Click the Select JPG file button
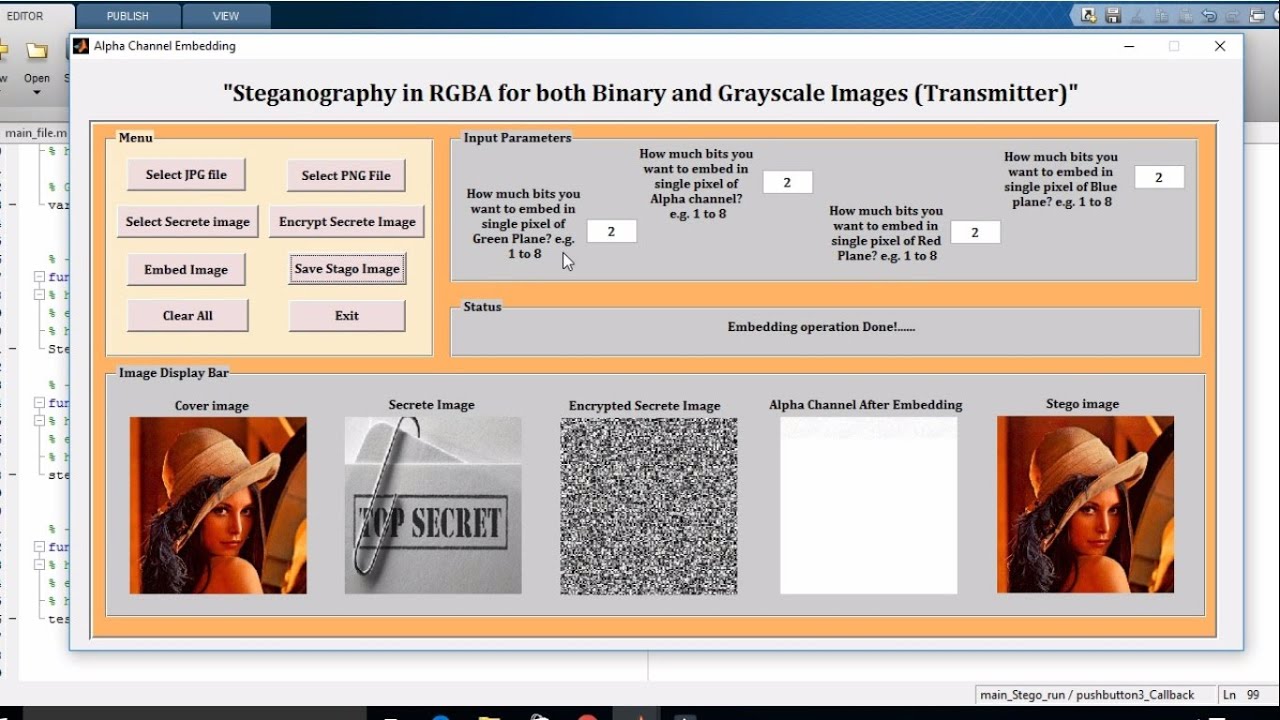The height and width of the screenshot is (720, 1280). click(x=186, y=174)
